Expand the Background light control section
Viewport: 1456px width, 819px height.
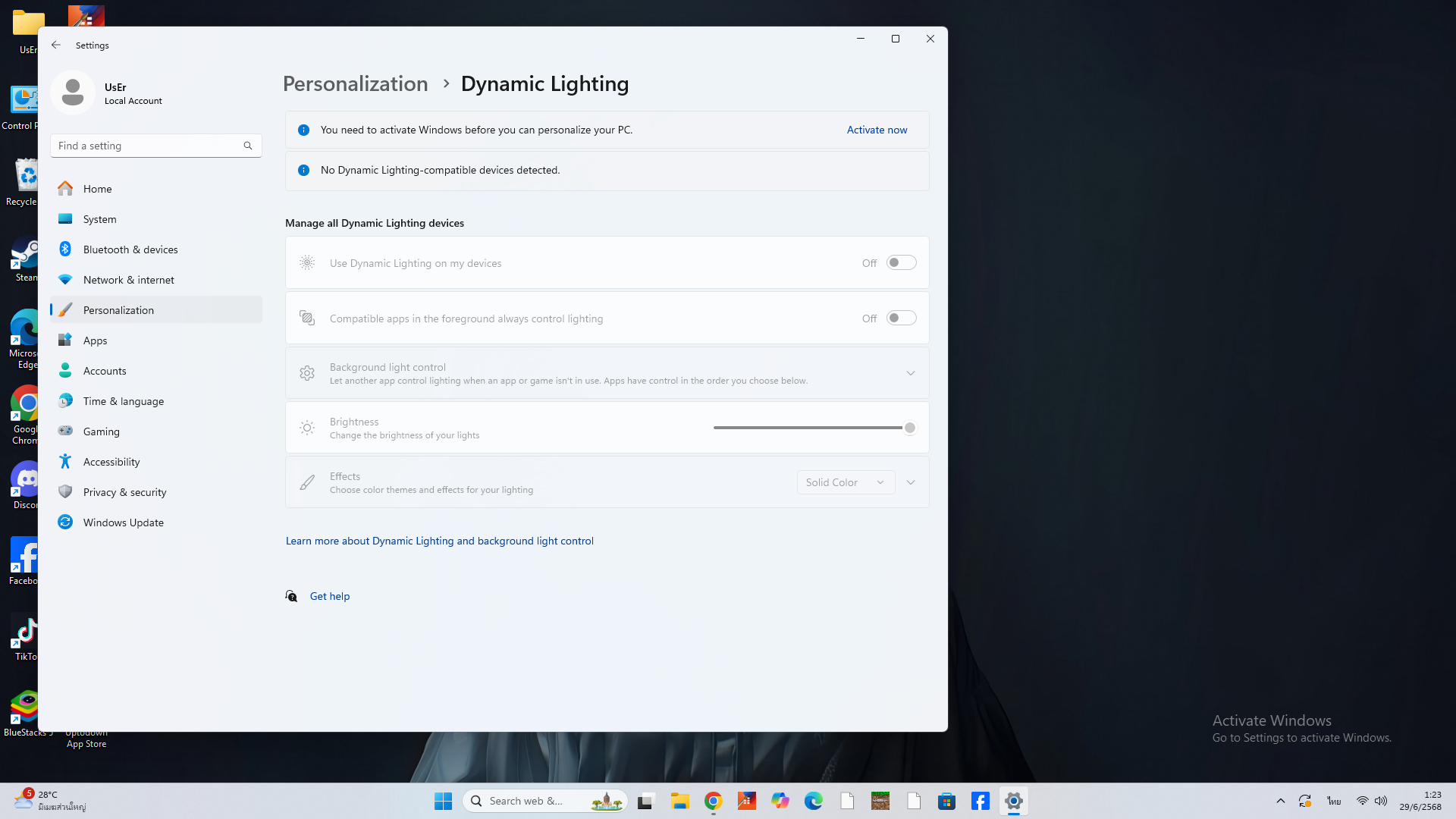click(911, 373)
